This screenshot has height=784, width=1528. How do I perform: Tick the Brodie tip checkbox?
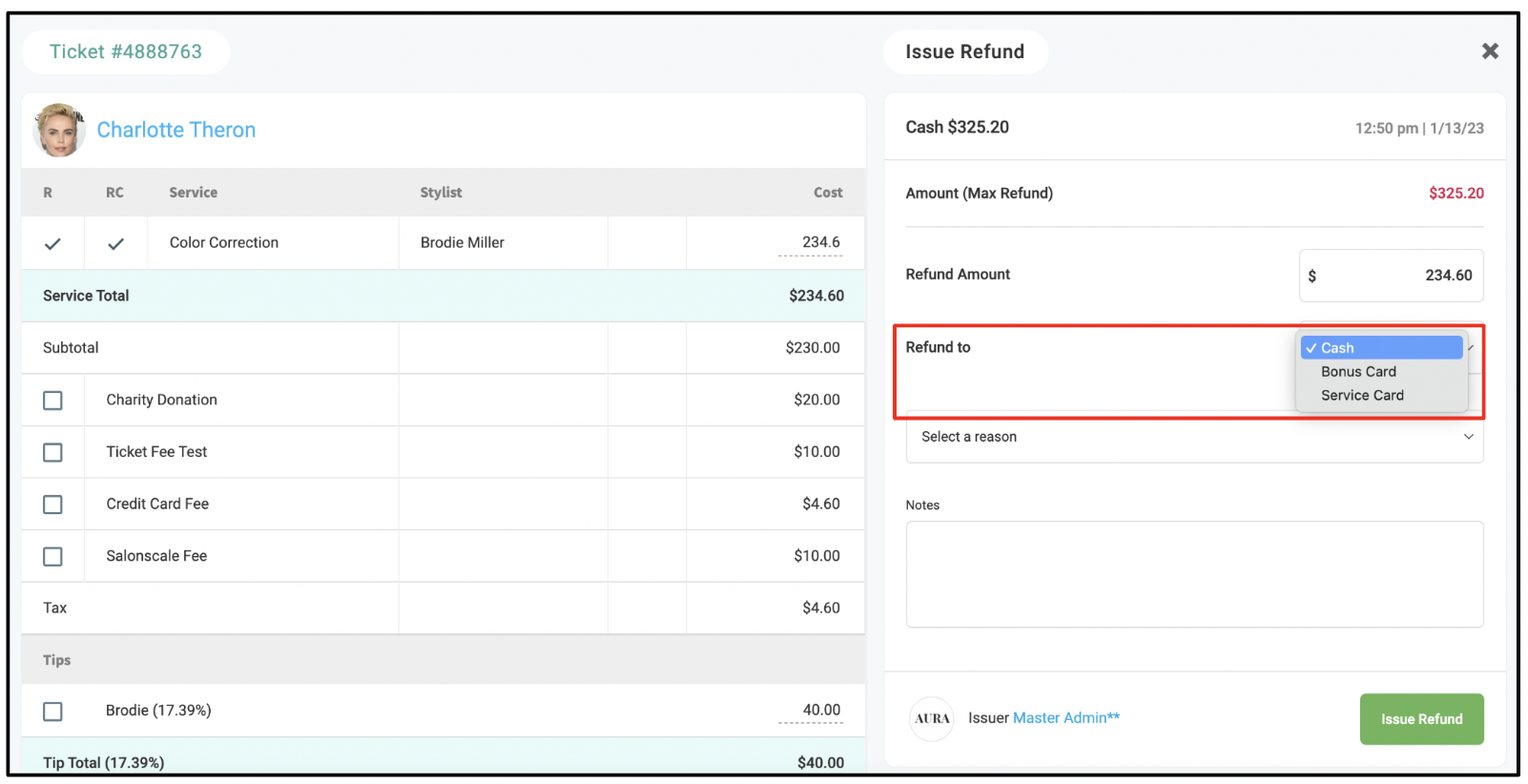point(53,712)
